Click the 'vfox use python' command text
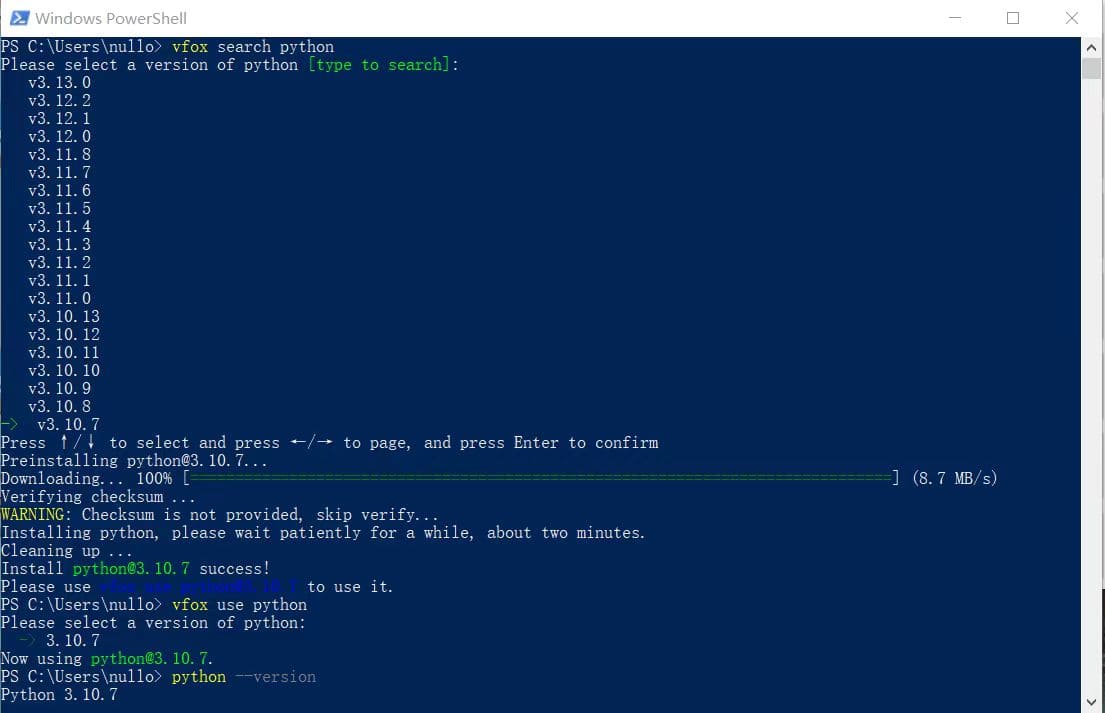The image size is (1105, 713). (x=240, y=604)
